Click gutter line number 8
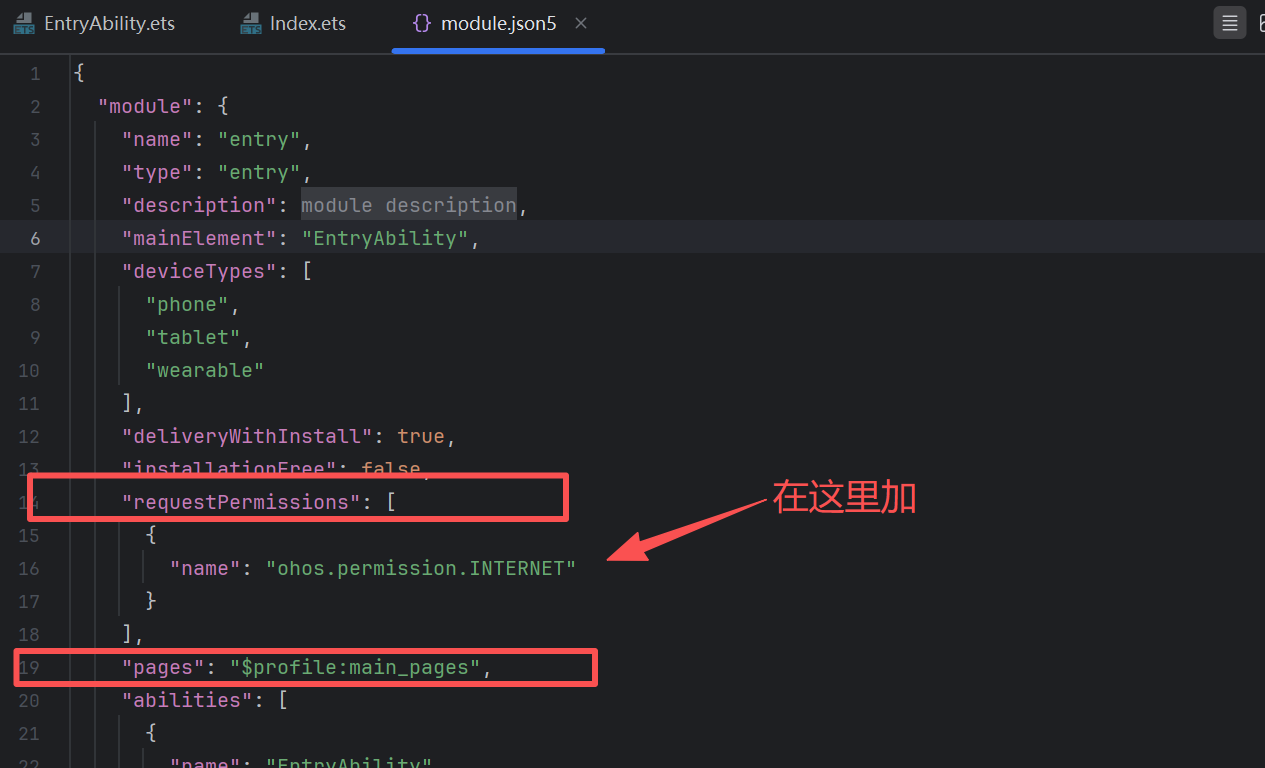Image resolution: width=1265 pixels, height=768 pixels. 35,304
